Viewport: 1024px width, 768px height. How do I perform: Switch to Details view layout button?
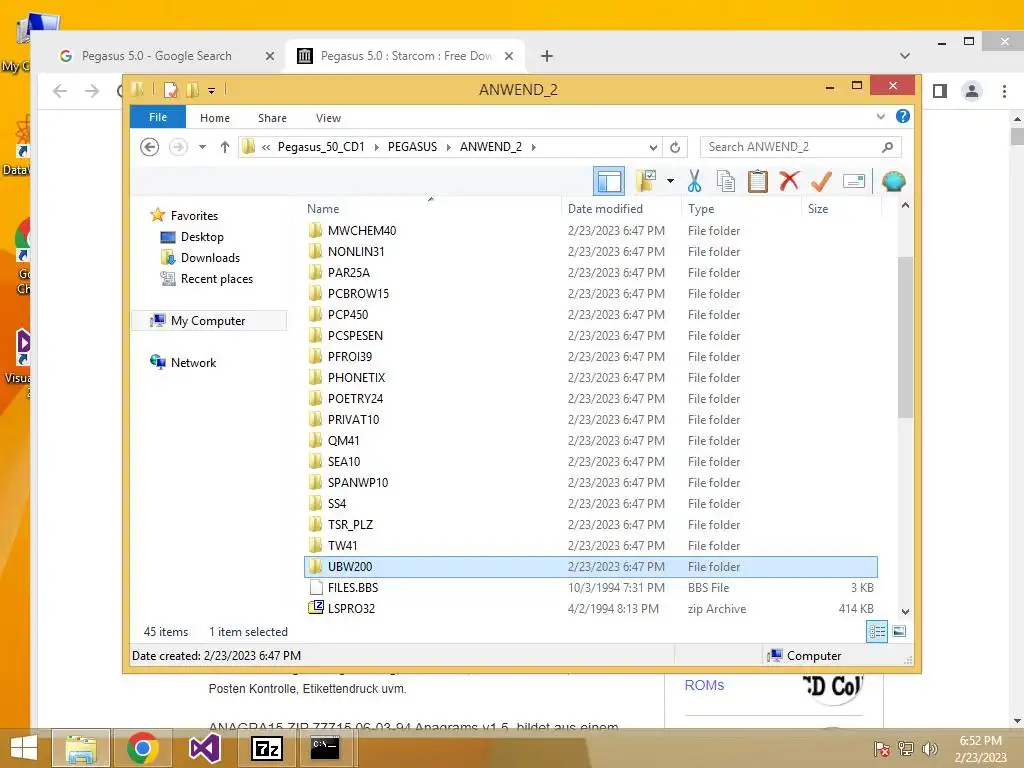(877, 632)
